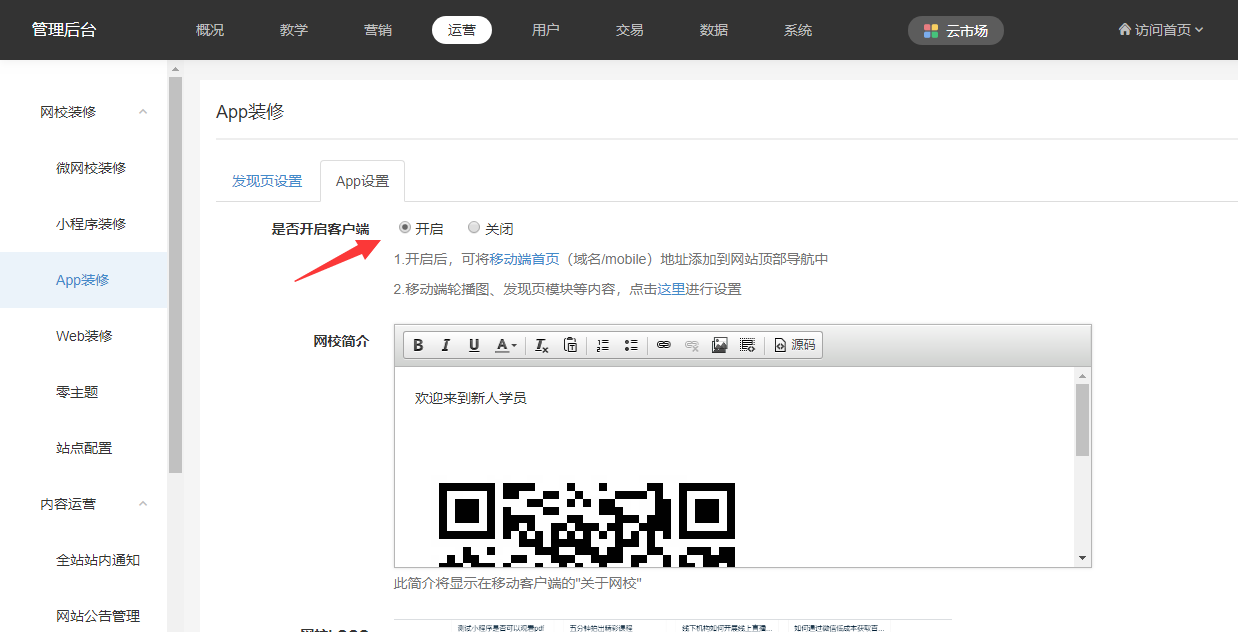Click the remove format icon
The image size is (1238, 632).
541,345
